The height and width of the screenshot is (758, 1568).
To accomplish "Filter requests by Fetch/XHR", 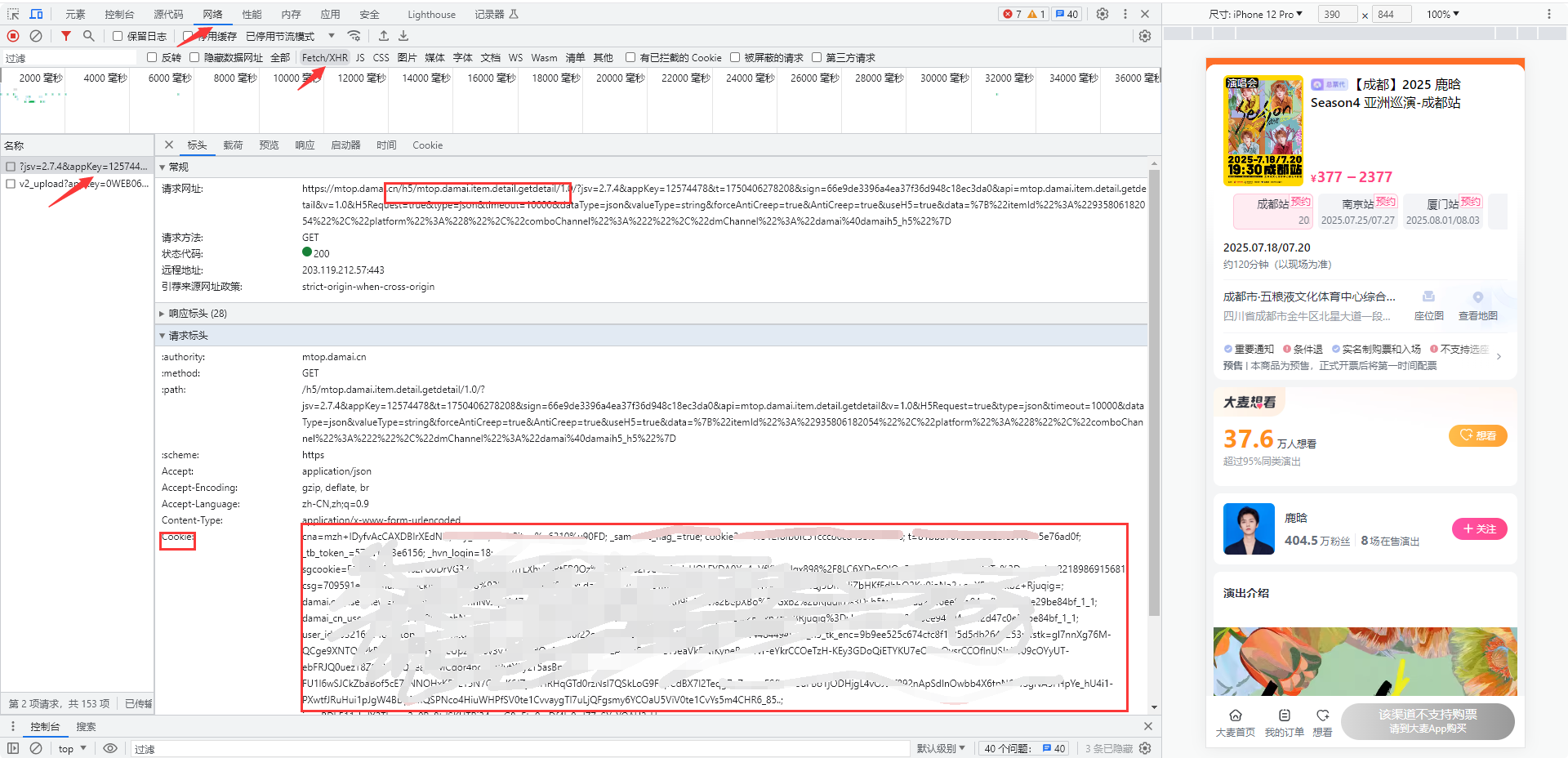I will tap(324, 57).
